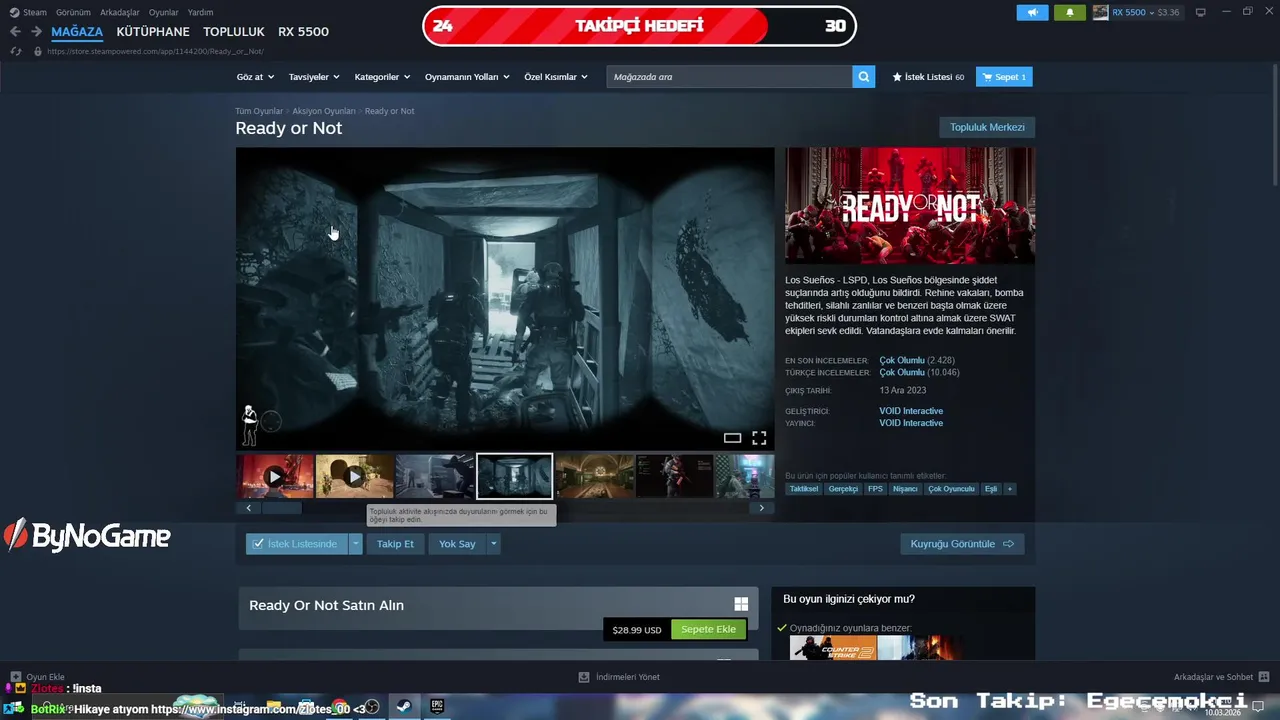Click Kuyruğu Görüntüle button
The width and height of the screenshot is (1280, 720).
(x=962, y=544)
